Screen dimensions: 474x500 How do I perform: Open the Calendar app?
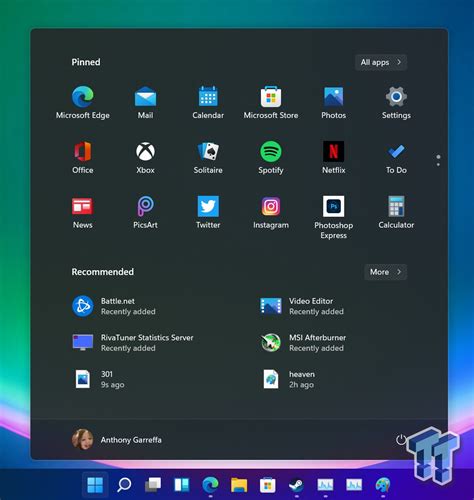208,102
